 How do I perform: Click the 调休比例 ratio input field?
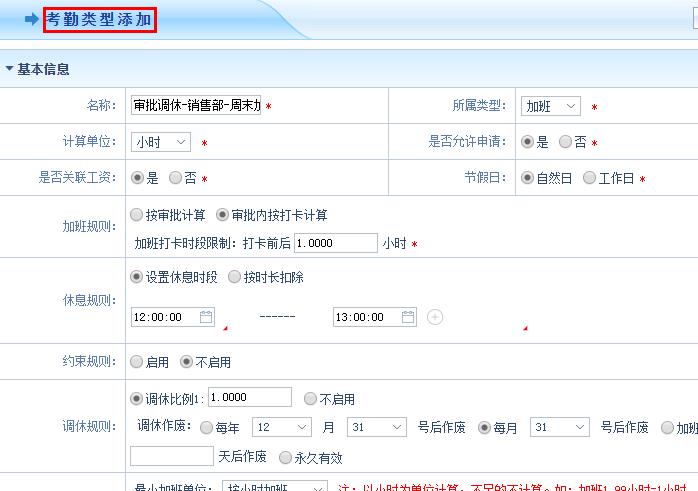(250, 397)
